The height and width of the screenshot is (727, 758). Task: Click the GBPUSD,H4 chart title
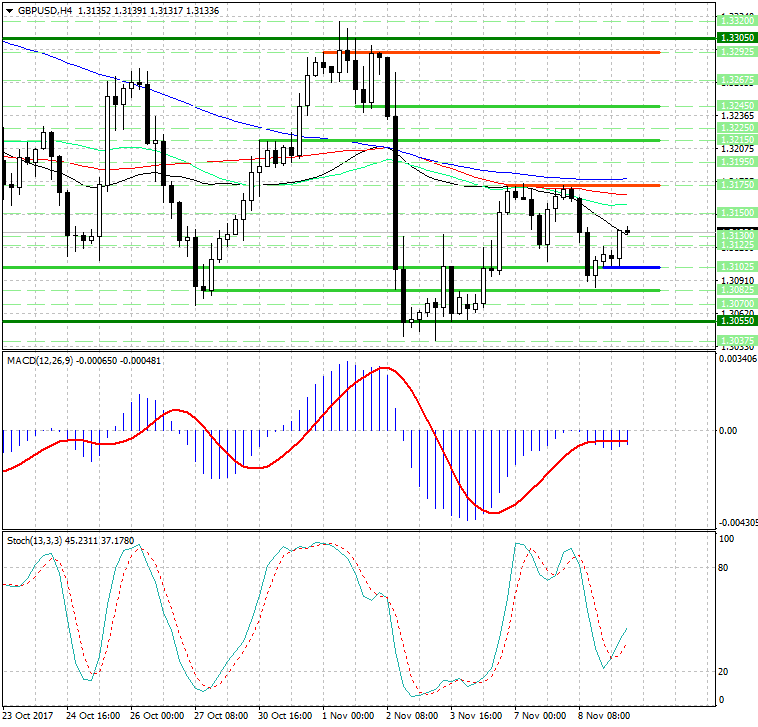point(41,10)
